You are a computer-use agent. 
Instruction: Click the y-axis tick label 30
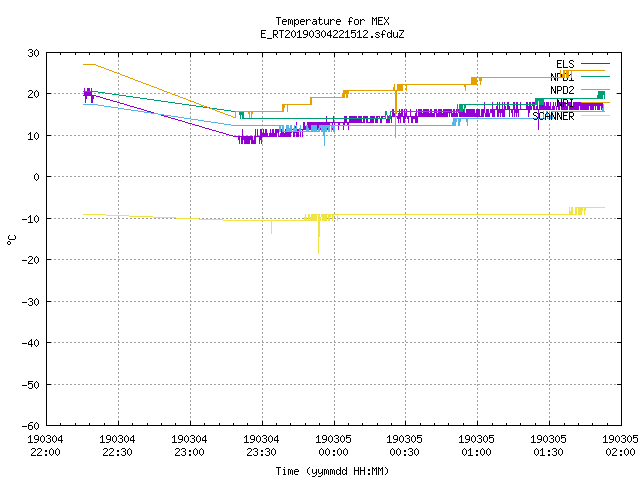(33, 53)
